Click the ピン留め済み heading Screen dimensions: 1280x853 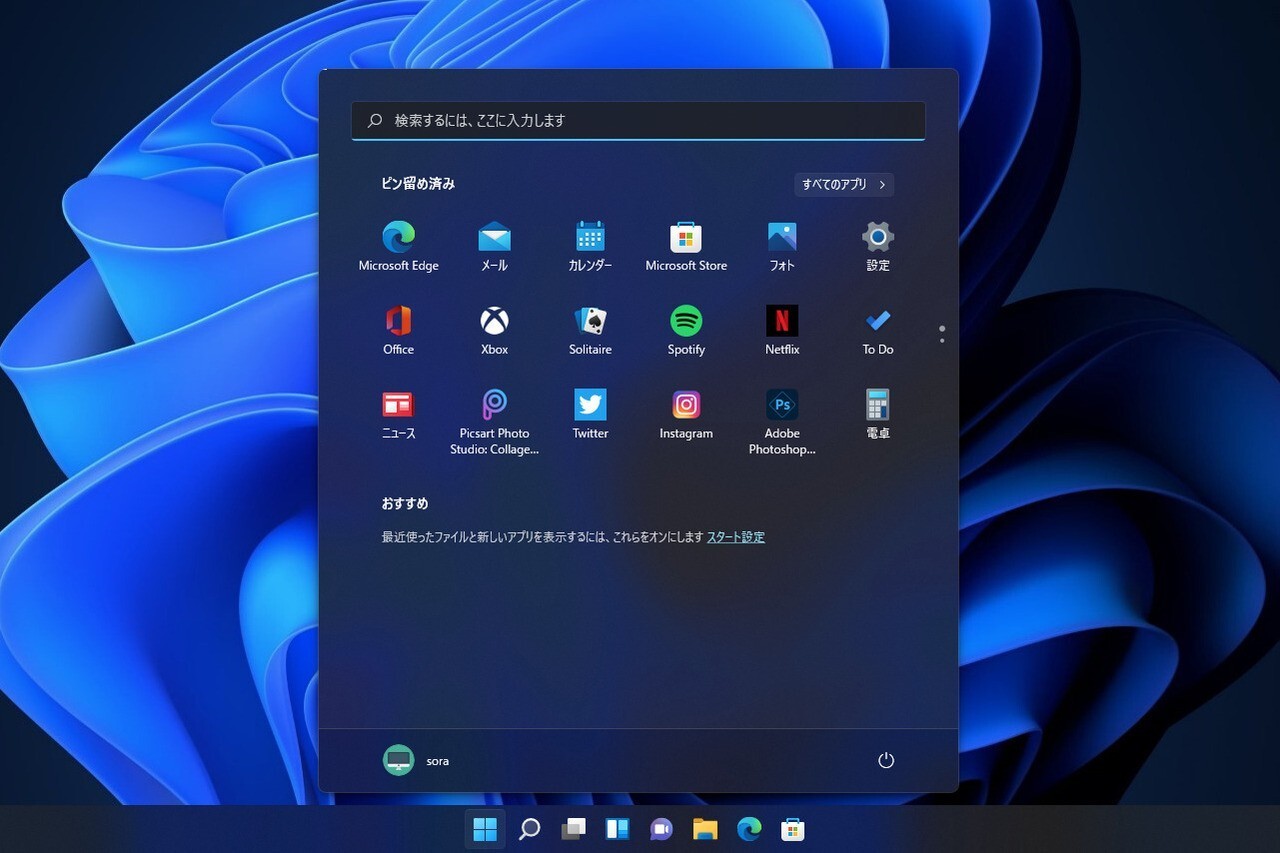click(x=418, y=184)
